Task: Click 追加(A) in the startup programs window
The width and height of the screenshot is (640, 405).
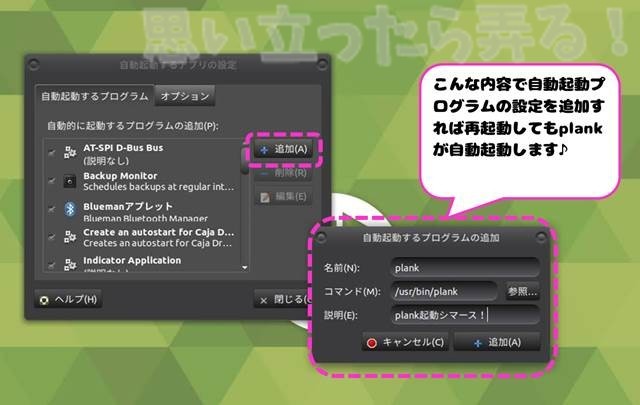Action: 283,149
